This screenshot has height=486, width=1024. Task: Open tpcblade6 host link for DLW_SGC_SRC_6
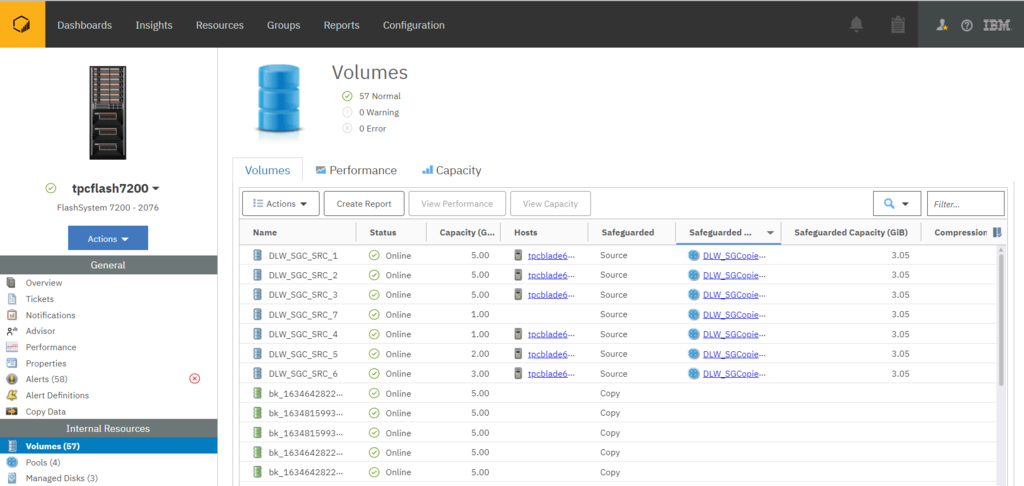[x=551, y=374]
